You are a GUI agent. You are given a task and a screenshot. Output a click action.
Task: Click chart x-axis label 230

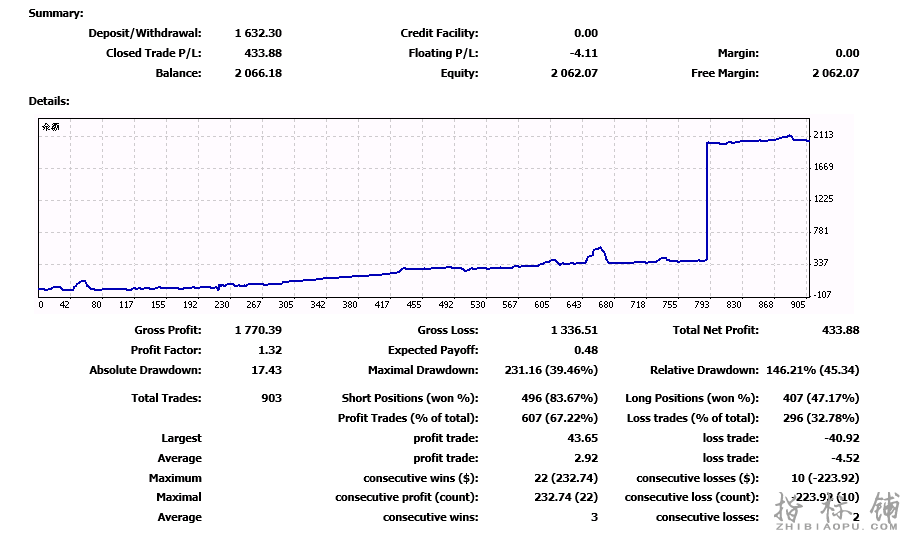pos(222,304)
